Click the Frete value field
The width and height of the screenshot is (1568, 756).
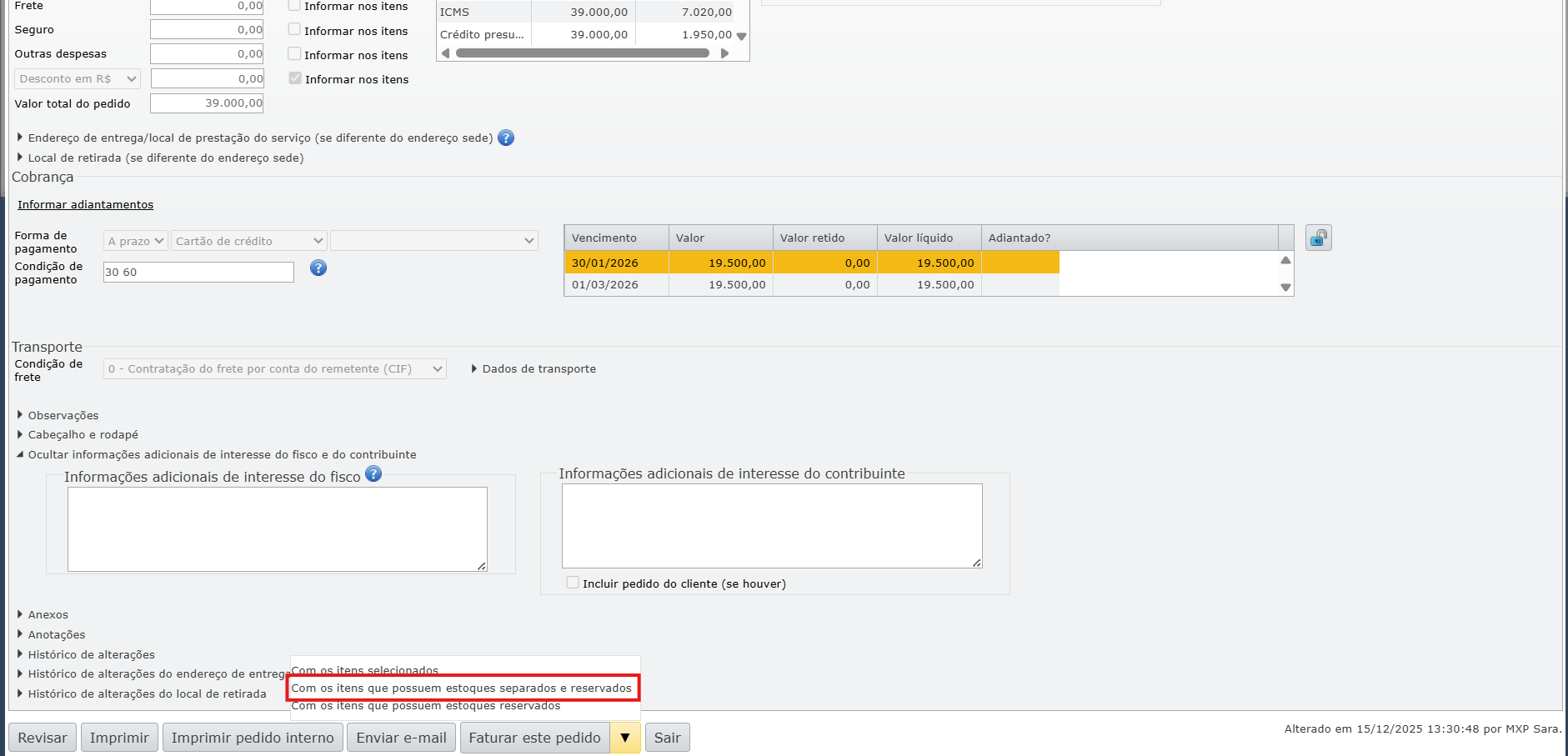[207, 7]
